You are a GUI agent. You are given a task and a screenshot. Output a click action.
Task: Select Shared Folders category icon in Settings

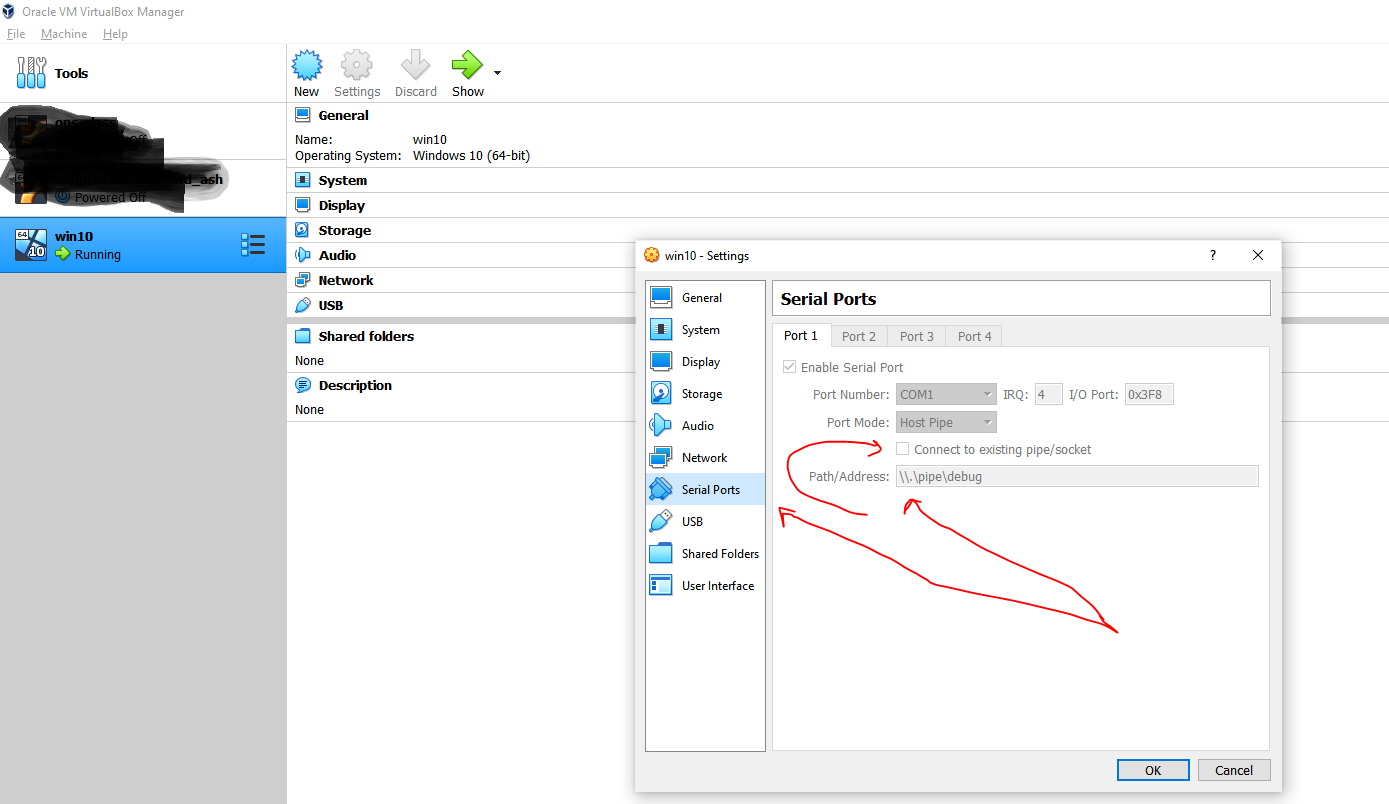(661, 553)
